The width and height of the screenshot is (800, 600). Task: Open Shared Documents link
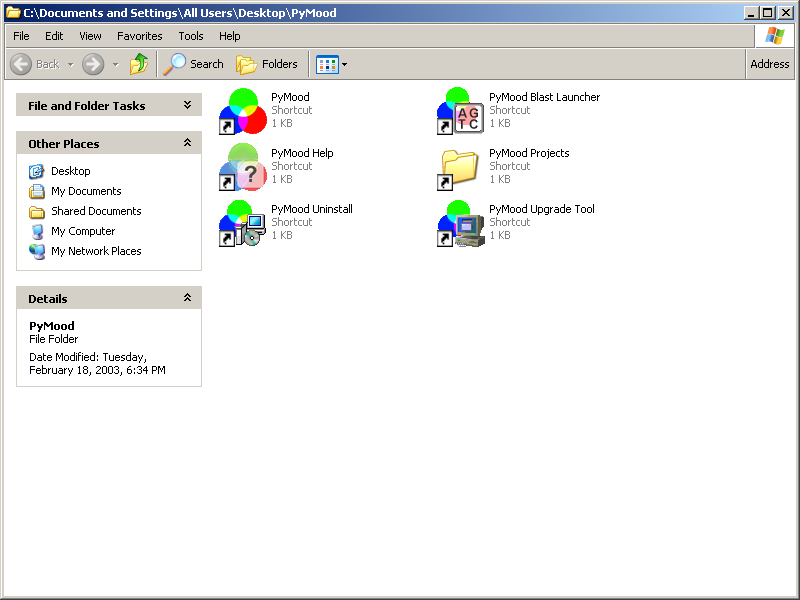coord(96,211)
